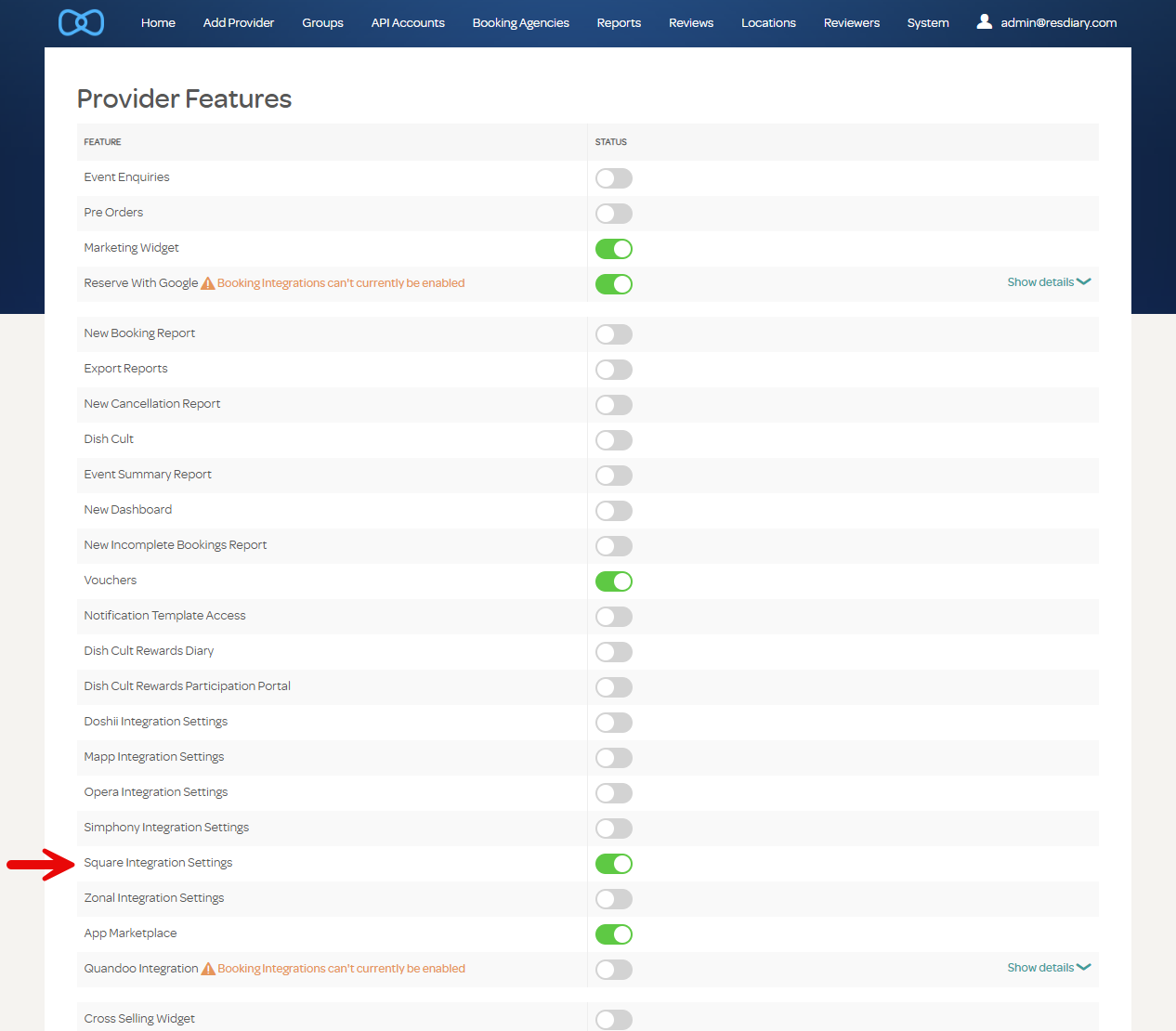Enable the Event Enquiries toggle
This screenshot has height=1031, width=1176.
tap(614, 178)
